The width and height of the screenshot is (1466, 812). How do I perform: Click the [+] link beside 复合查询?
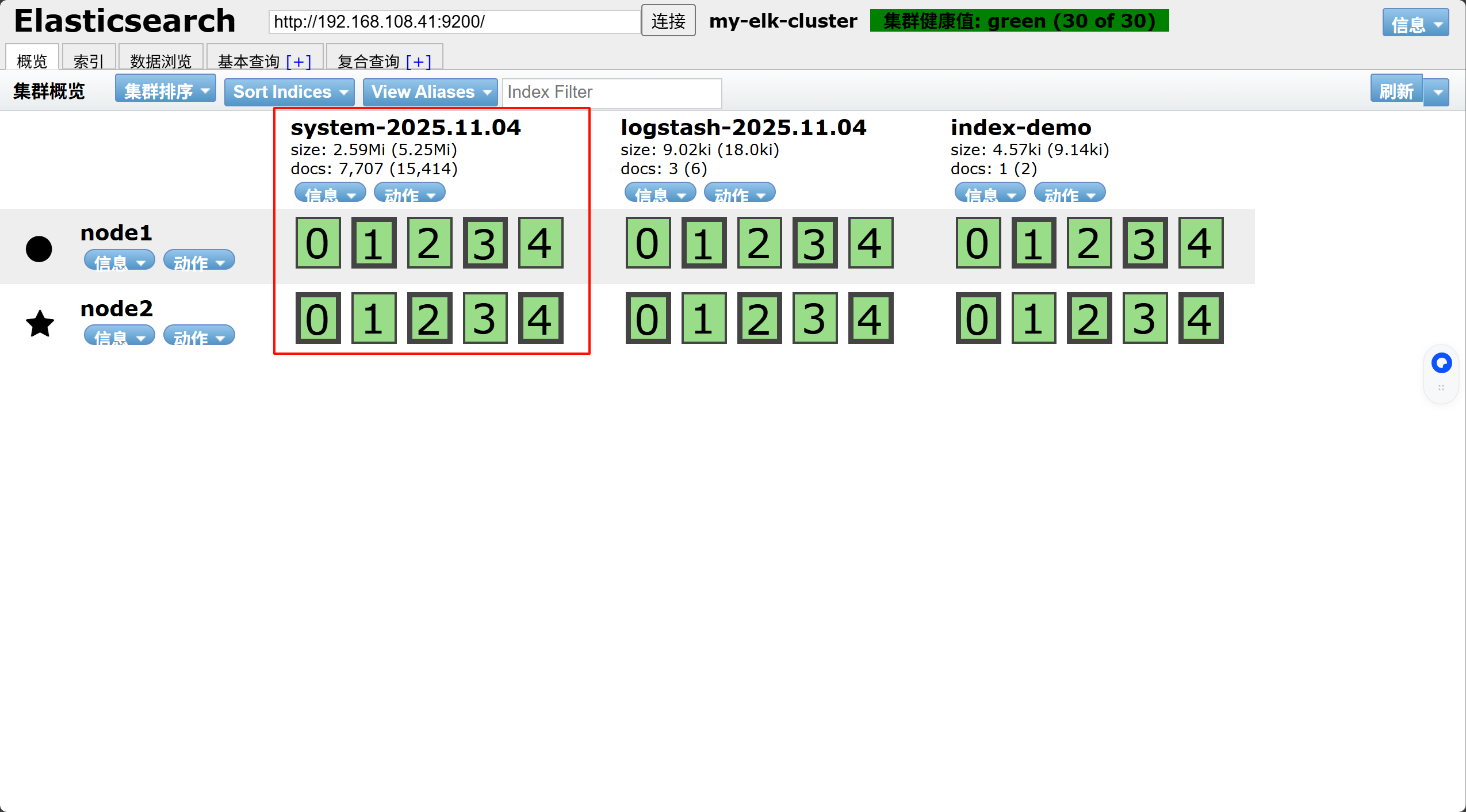[419, 61]
